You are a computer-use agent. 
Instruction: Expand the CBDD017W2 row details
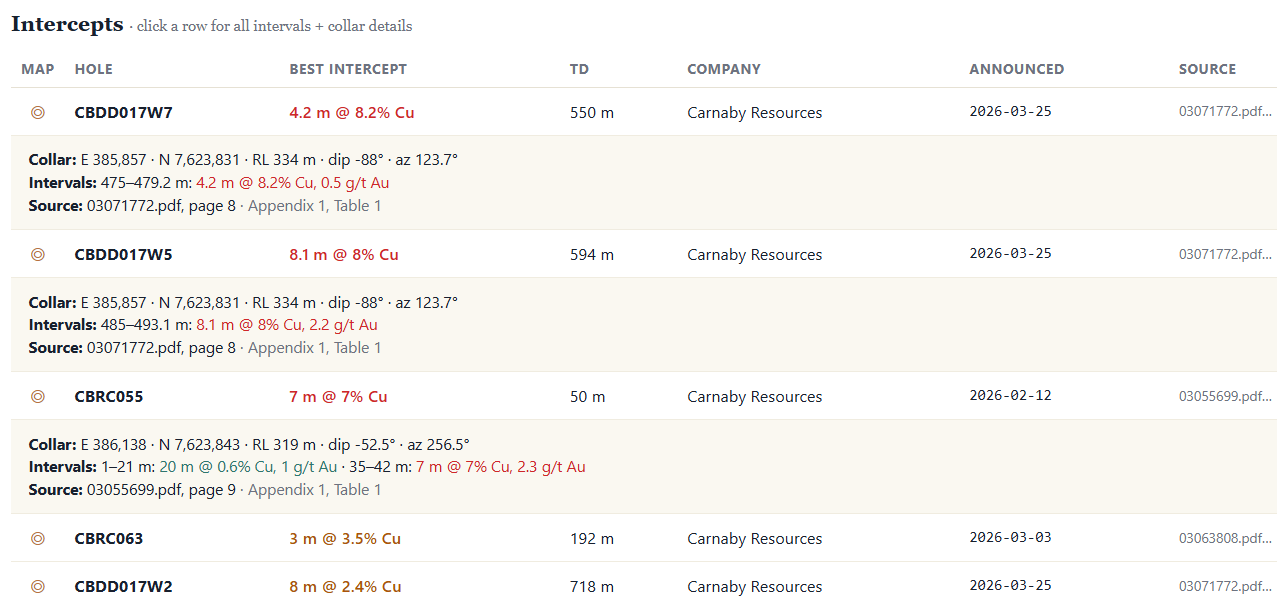[x=644, y=586]
